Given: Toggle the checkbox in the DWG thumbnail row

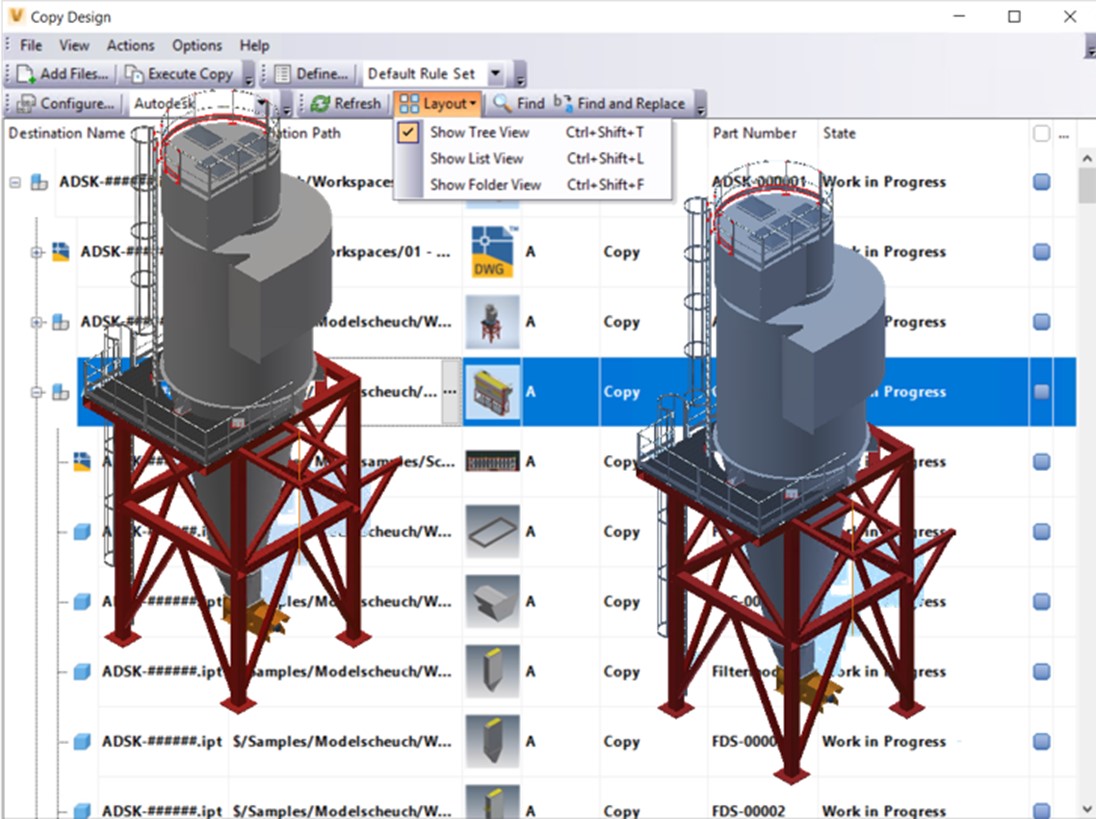Looking at the screenshot, I should pos(1041,252).
